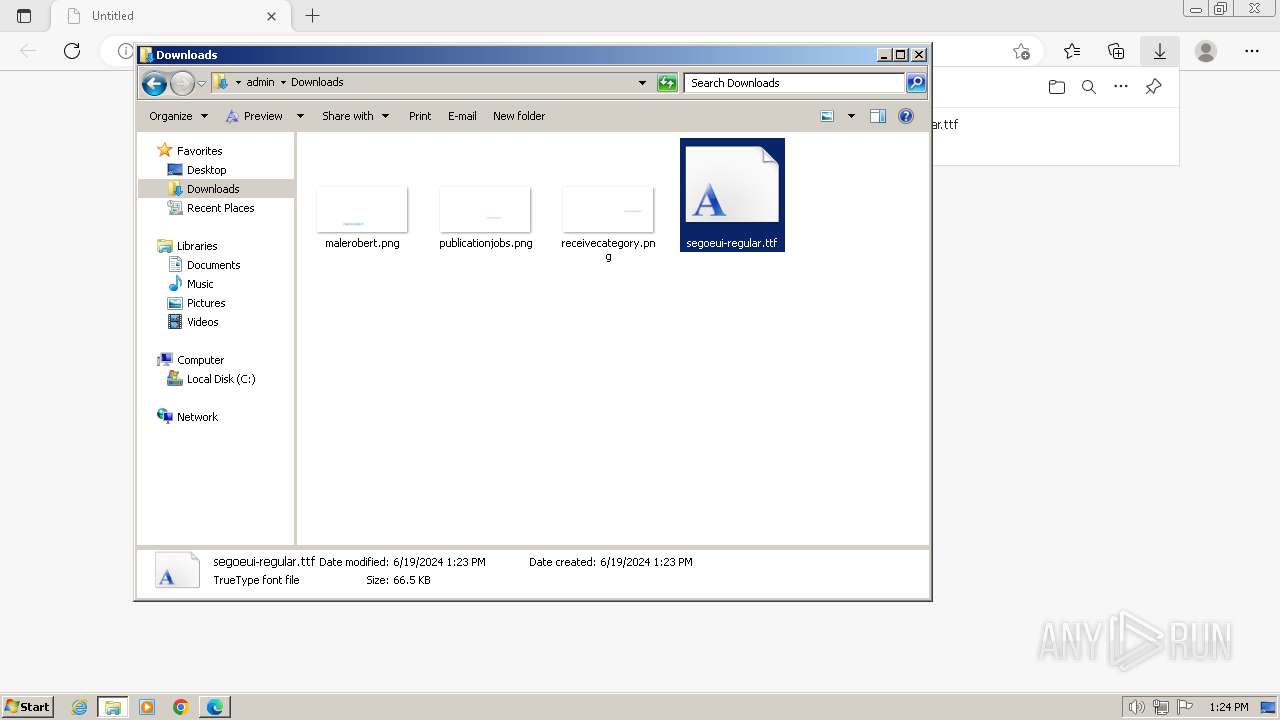Open Explorer Help icon
The width and height of the screenshot is (1280, 720).
pyautogui.click(x=906, y=116)
